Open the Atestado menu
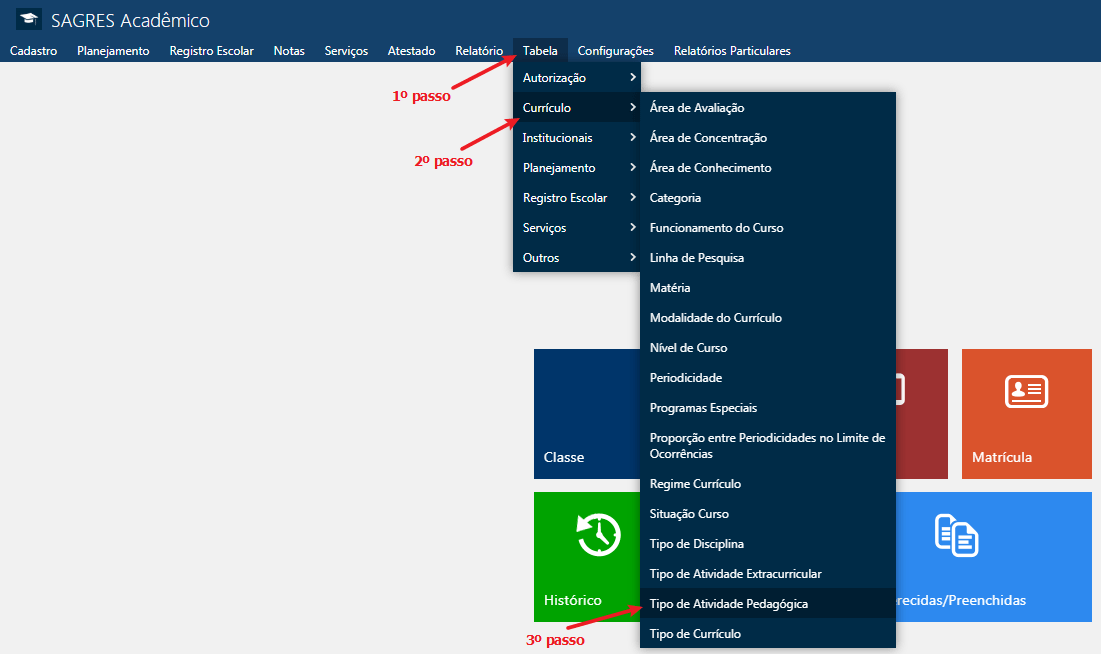The height and width of the screenshot is (654, 1101). point(411,50)
